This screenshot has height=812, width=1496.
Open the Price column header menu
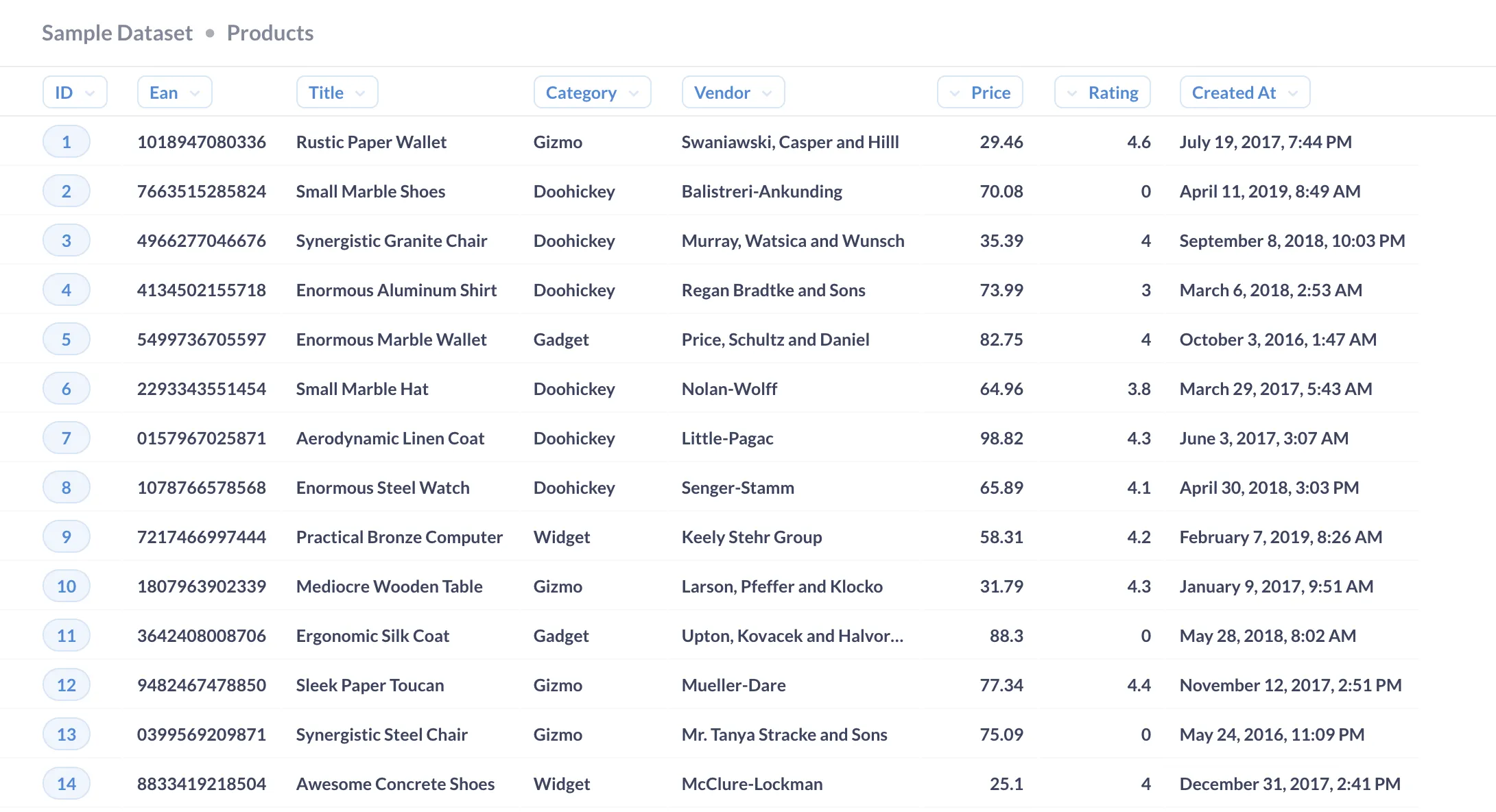tap(980, 93)
